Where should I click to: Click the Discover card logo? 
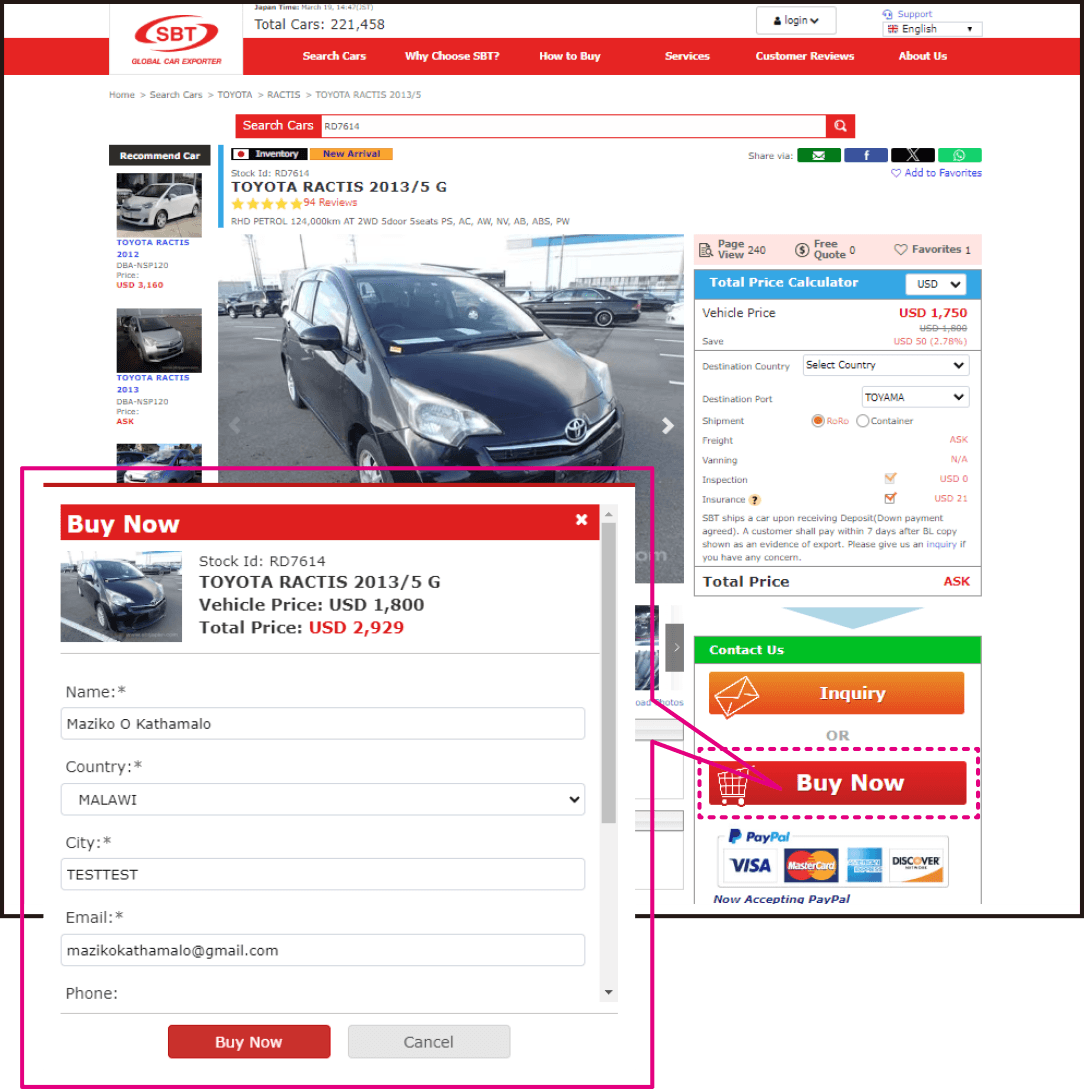point(916,865)
